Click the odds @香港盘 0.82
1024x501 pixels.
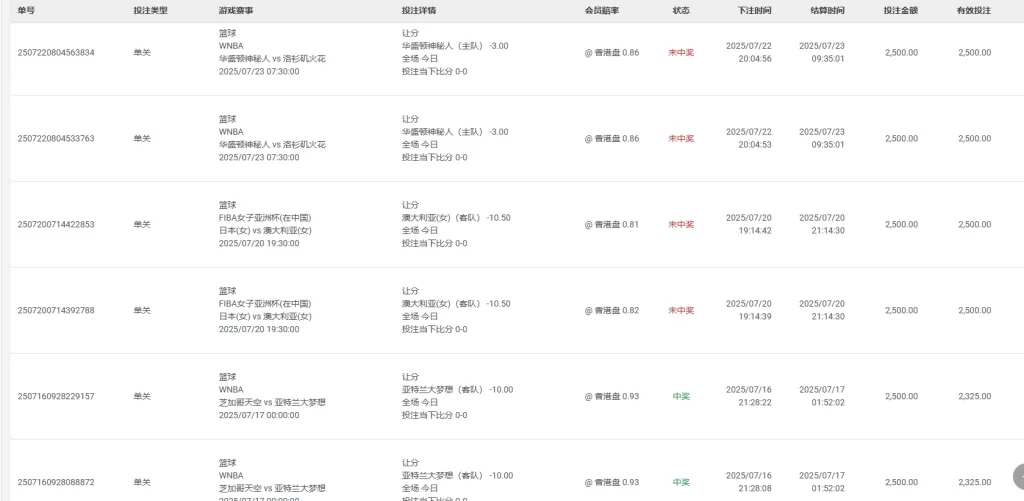click(x=612, y=310)
